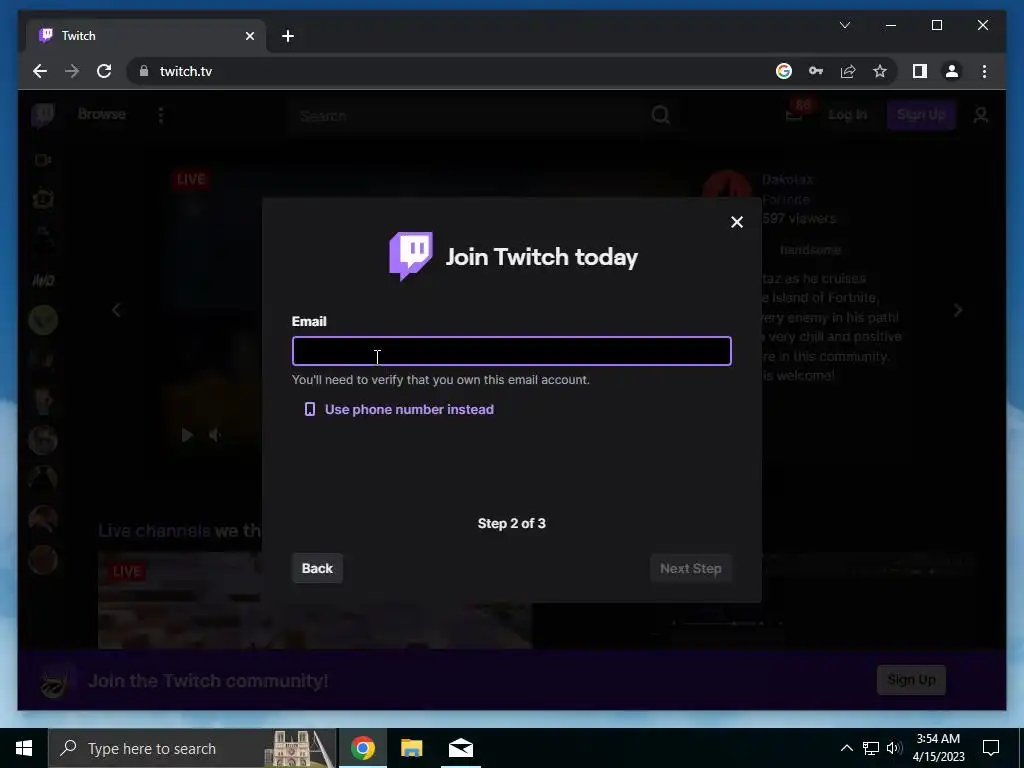Open Windows notification center
The height and width of the screenshot is (768, 1024).
[991, 748]
